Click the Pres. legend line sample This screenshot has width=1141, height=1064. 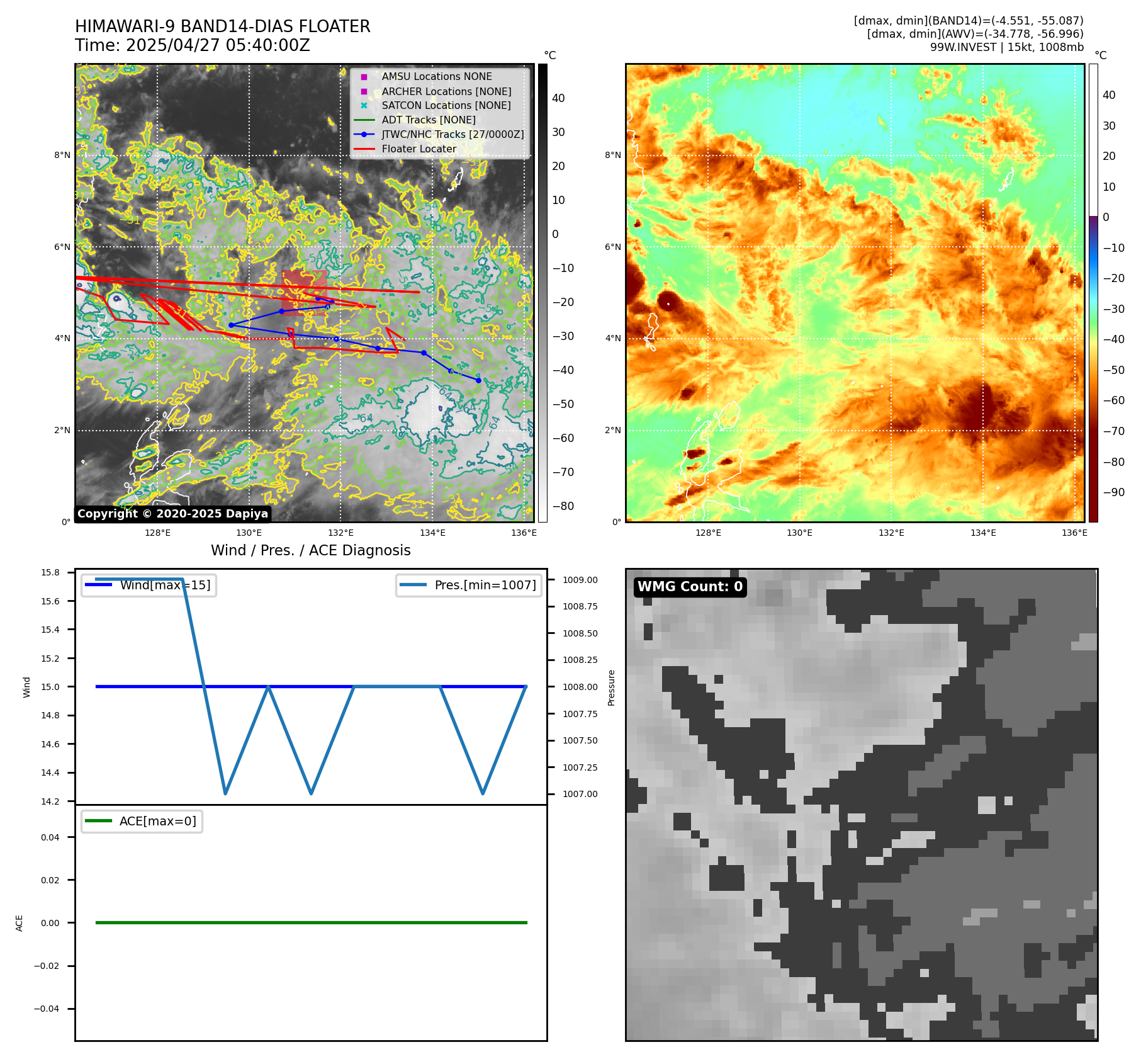(413, 585)
